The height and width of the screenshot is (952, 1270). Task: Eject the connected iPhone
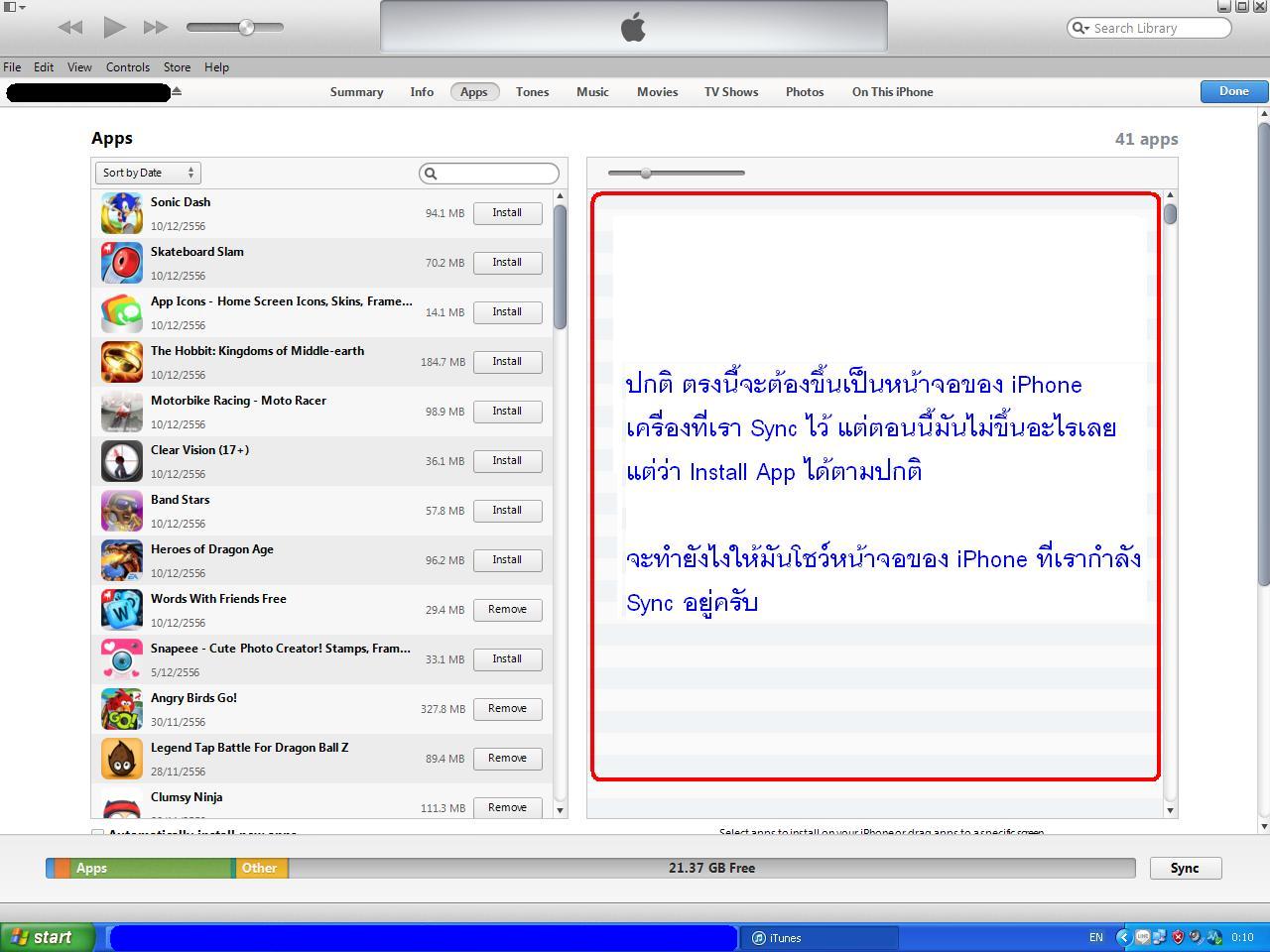pos(177,92)
